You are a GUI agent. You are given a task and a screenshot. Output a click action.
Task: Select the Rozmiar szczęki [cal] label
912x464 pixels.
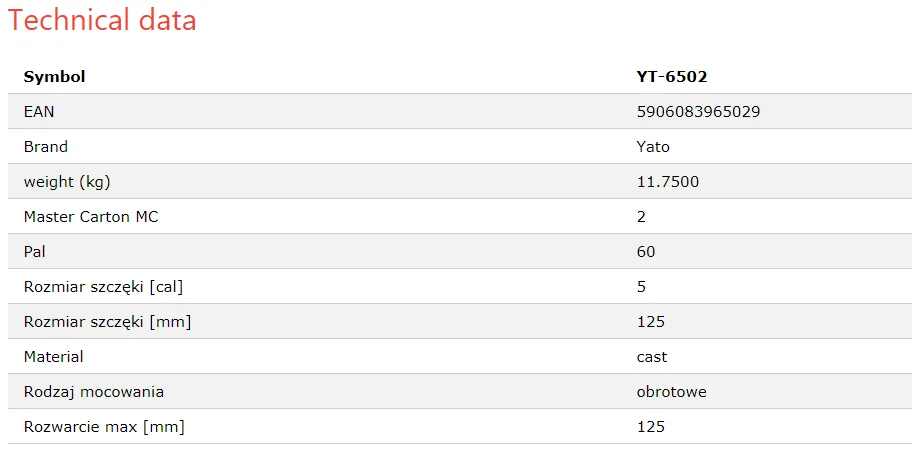[x=103, y=287]
